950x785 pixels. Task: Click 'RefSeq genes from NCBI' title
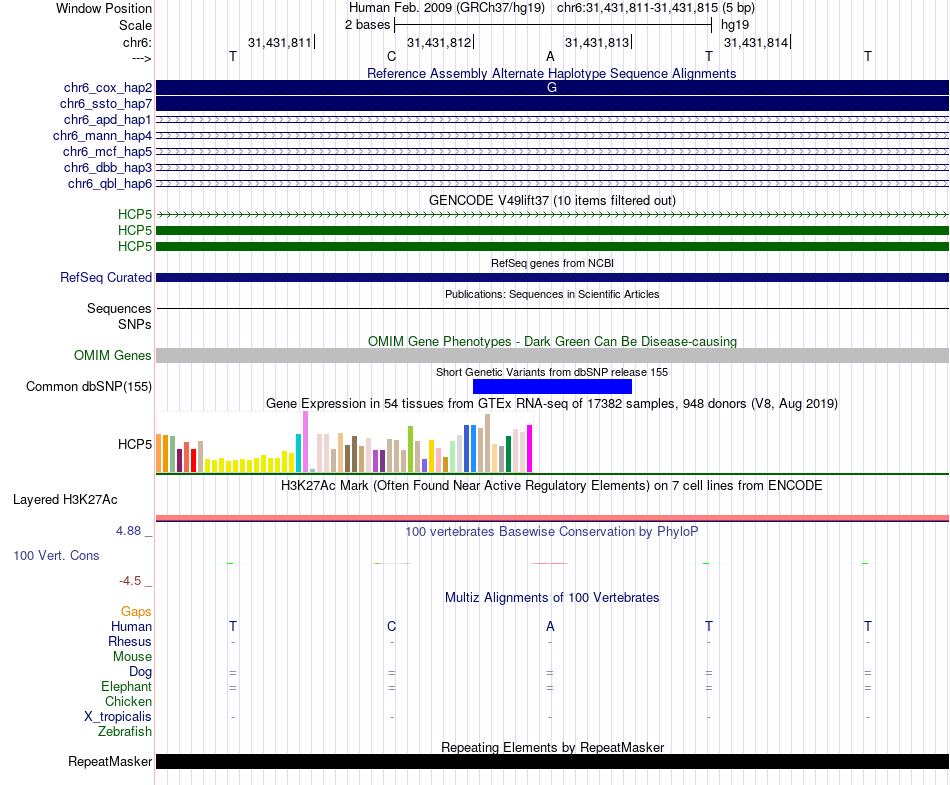click(552, 263)
